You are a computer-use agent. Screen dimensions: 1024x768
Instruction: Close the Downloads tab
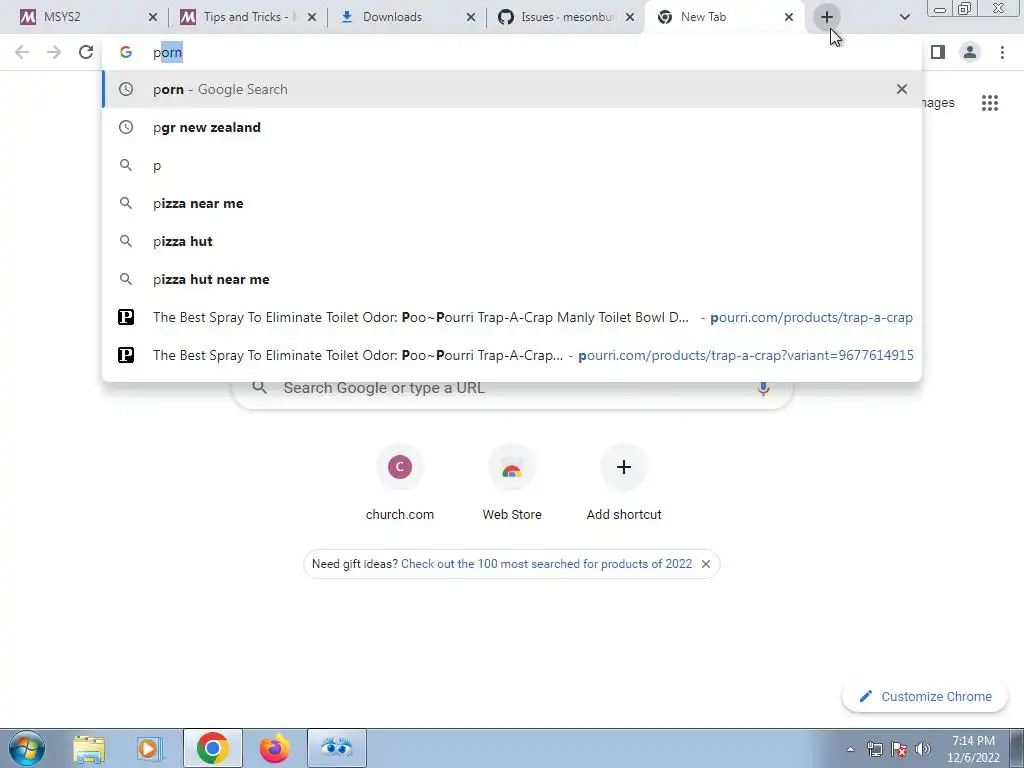[471, 17]
